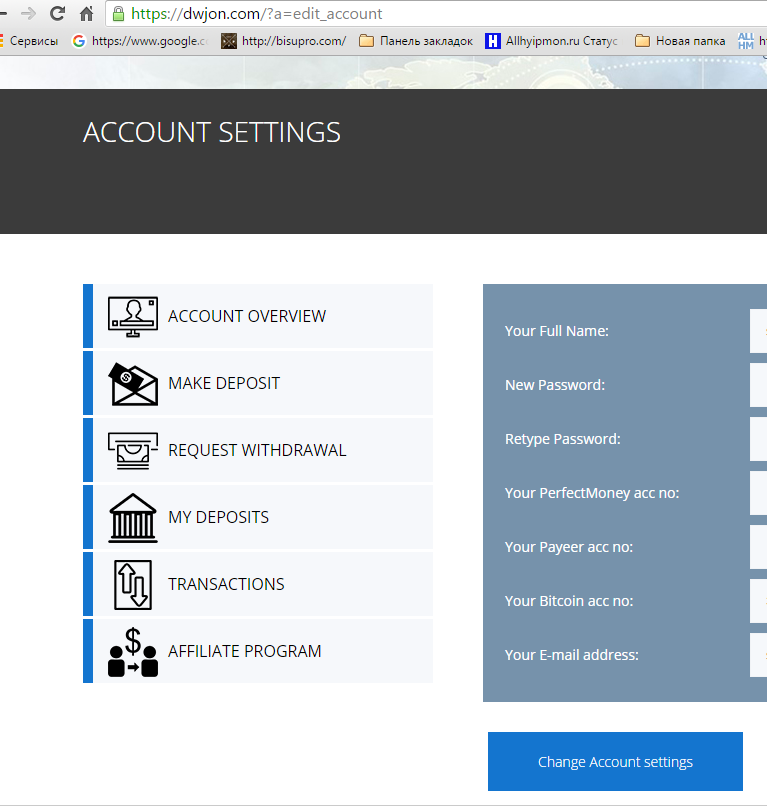Expand the Новая папка bookmark folder

coord(680,41)
